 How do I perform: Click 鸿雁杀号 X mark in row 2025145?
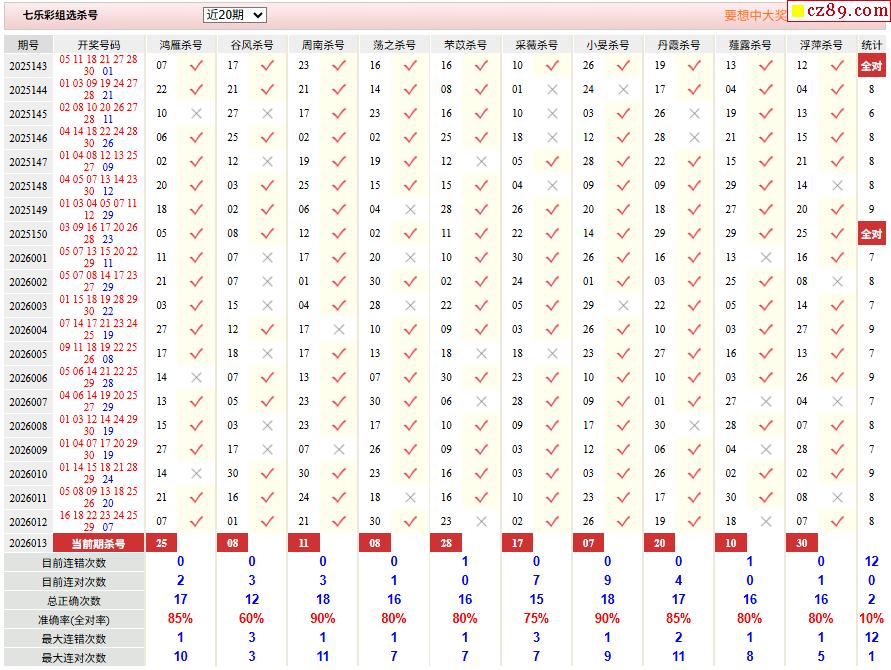coord(196,113)
